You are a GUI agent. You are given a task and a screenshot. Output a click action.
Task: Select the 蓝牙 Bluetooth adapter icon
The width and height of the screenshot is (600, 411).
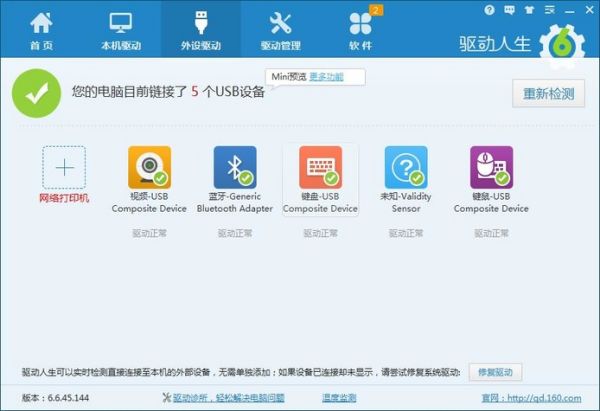coord(235,167)
